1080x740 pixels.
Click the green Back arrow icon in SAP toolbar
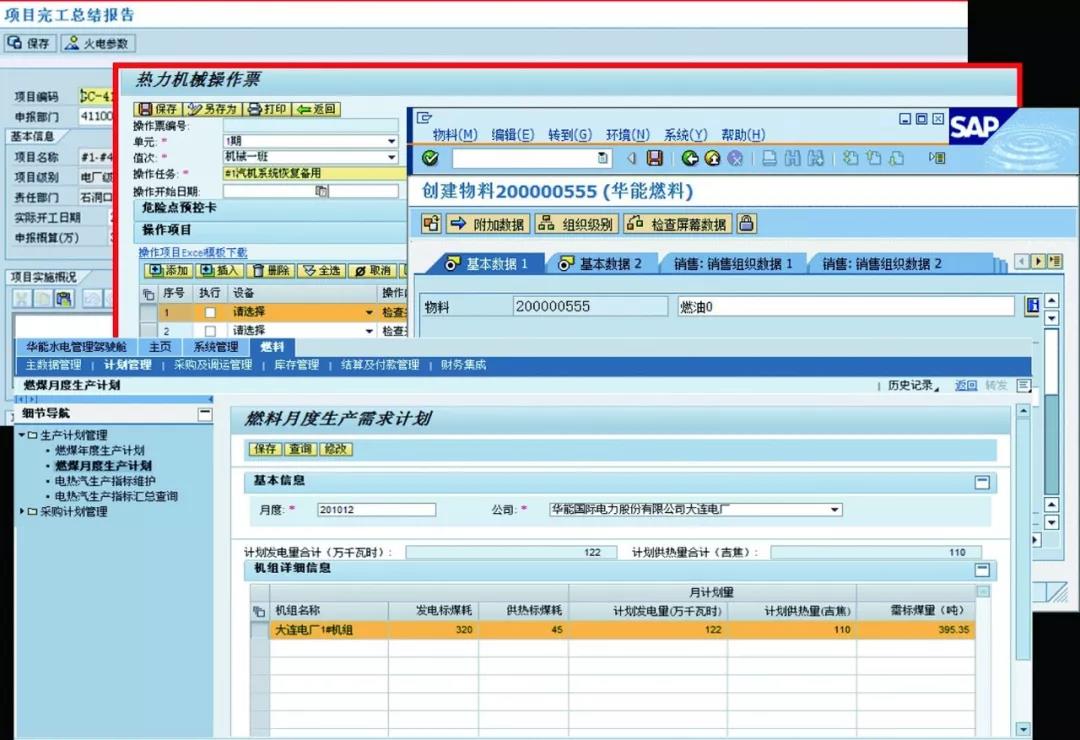[x=690, y=158]
